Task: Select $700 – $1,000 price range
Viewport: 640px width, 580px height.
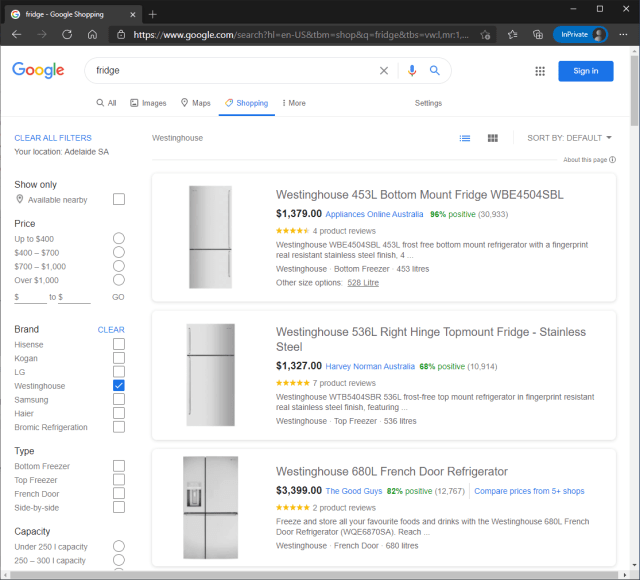Action: 119,266
